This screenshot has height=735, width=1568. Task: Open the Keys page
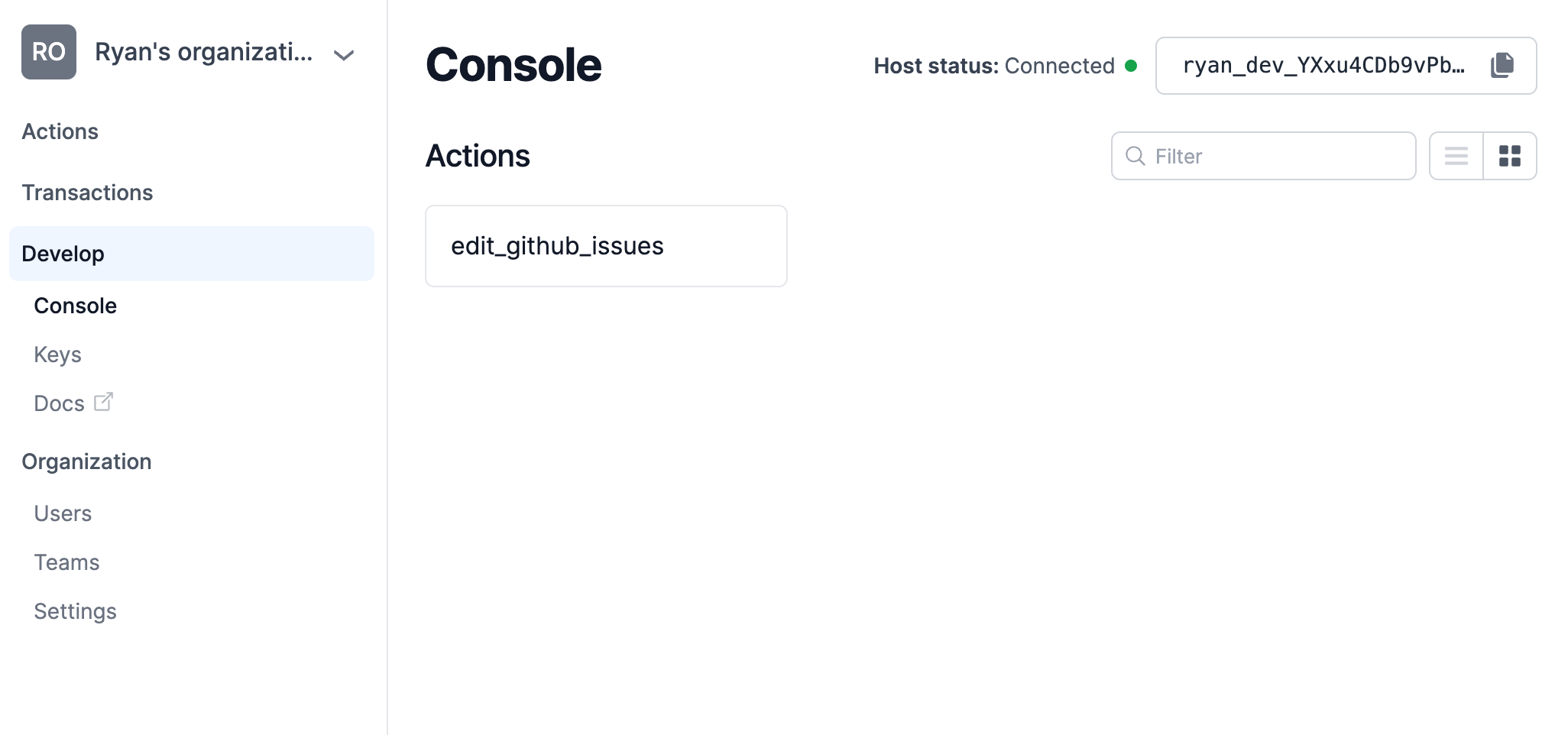coord(57,355)
